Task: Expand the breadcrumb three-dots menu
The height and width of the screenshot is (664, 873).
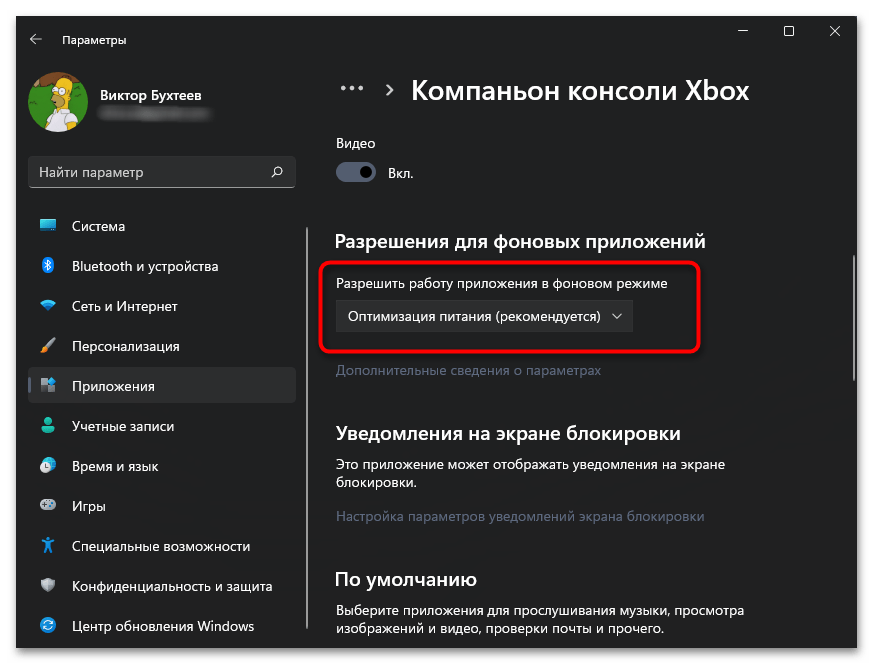Action: [x=351, y=89]
